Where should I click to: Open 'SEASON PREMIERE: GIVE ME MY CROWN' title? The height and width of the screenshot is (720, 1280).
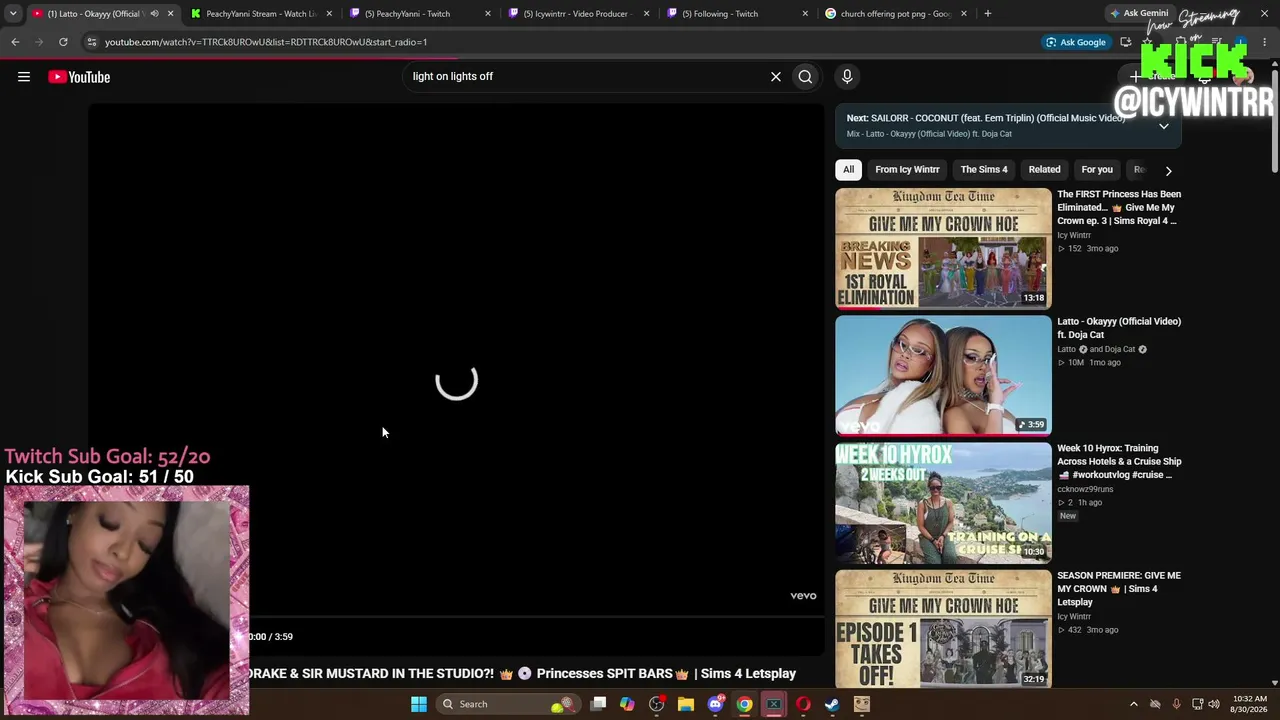point(1119,588)
